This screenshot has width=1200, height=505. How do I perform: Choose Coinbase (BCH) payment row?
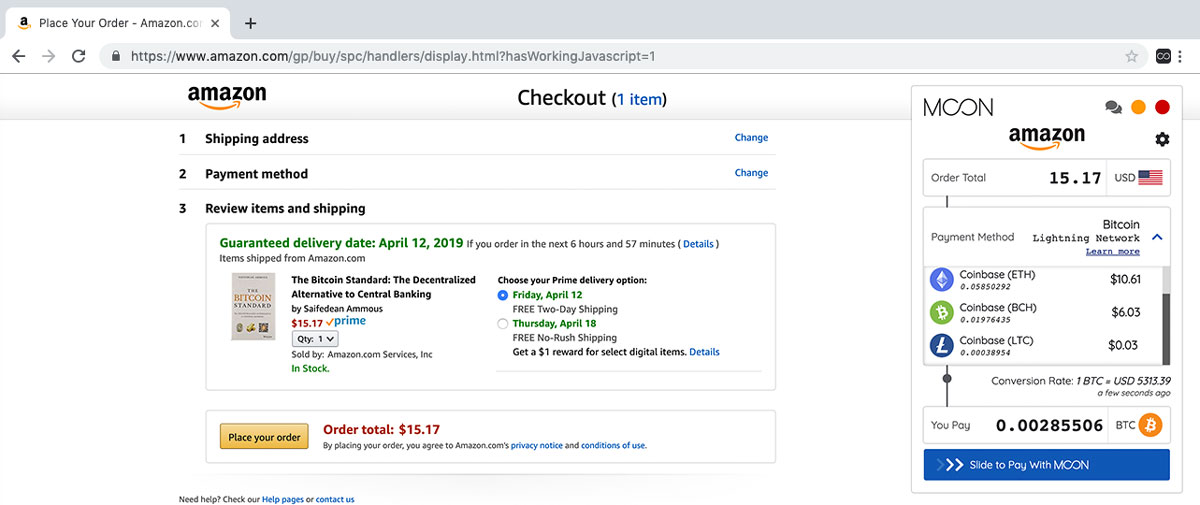click(1042, 313)
